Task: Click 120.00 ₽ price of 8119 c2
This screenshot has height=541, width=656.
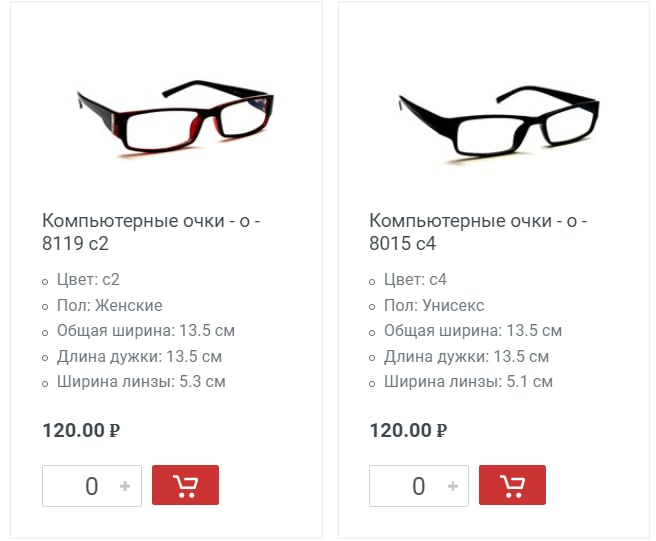Action: [81, 431]
